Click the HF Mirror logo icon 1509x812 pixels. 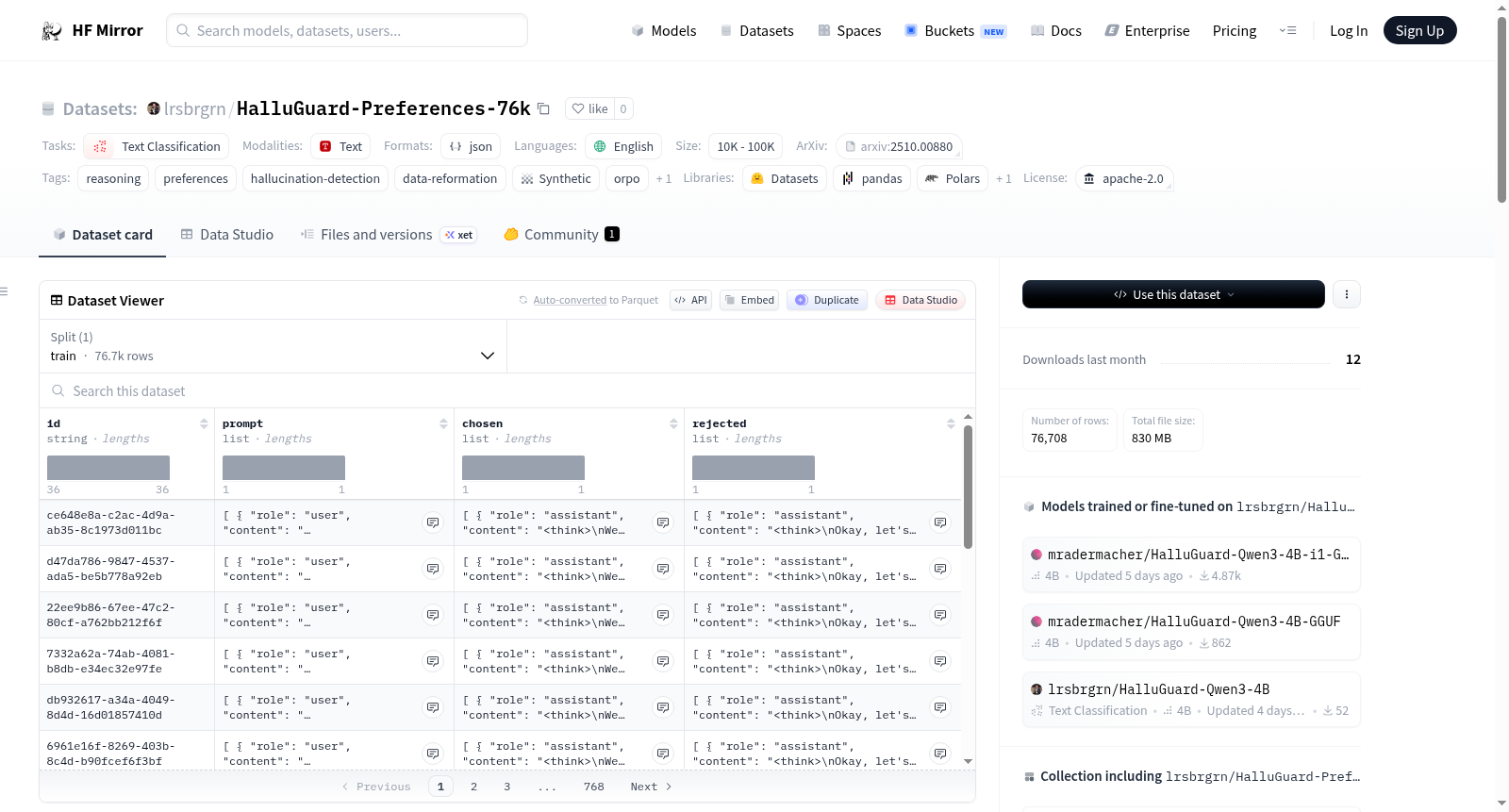[52, 31]
